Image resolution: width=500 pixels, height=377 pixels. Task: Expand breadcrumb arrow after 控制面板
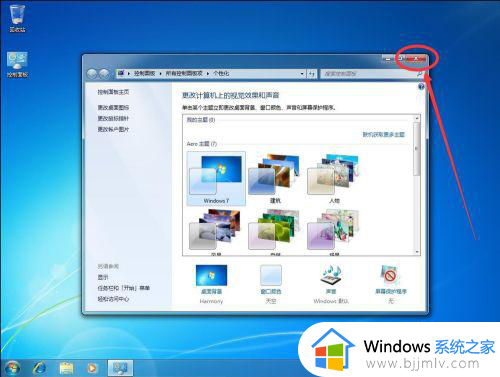160,74
